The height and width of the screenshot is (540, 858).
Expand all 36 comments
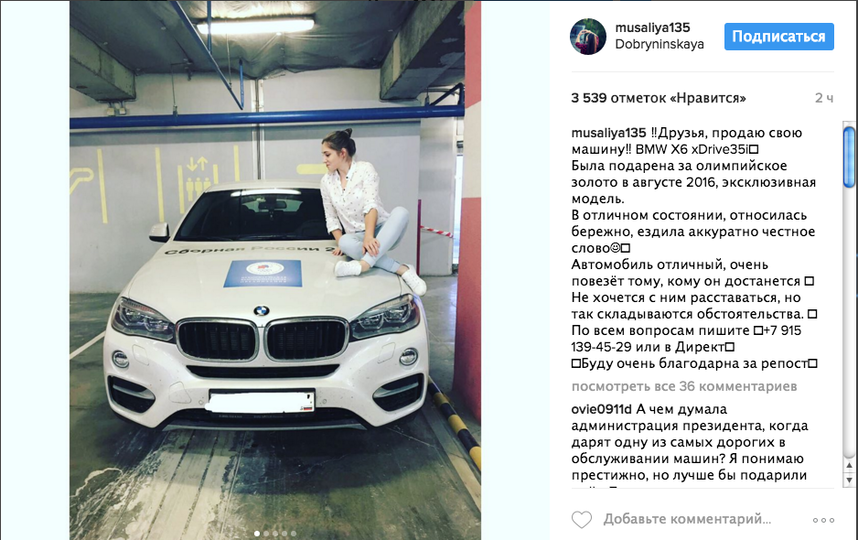pos(684,386)
